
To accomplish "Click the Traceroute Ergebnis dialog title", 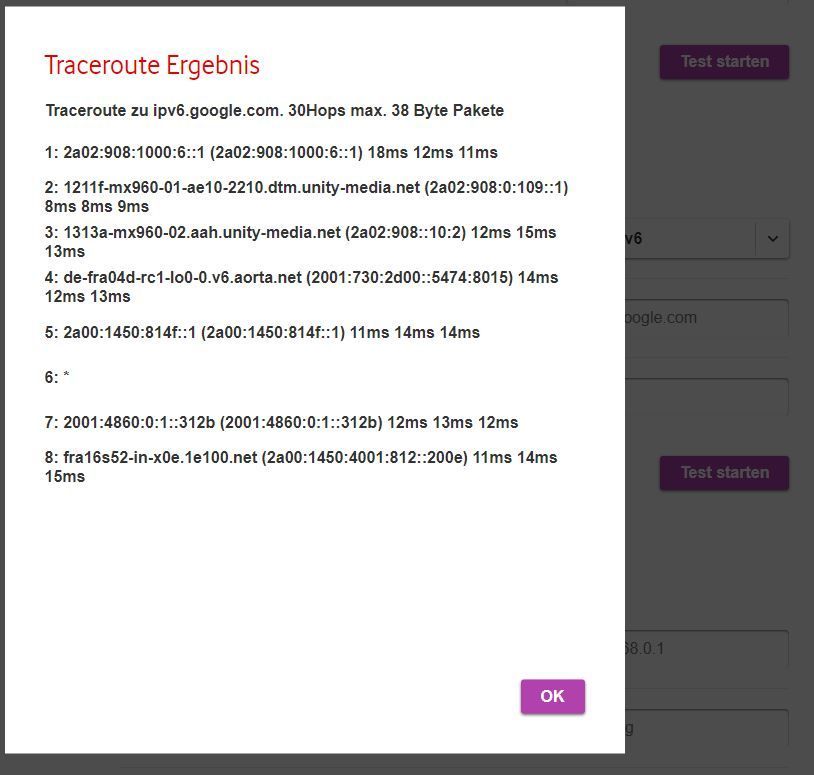I will 151,64.
